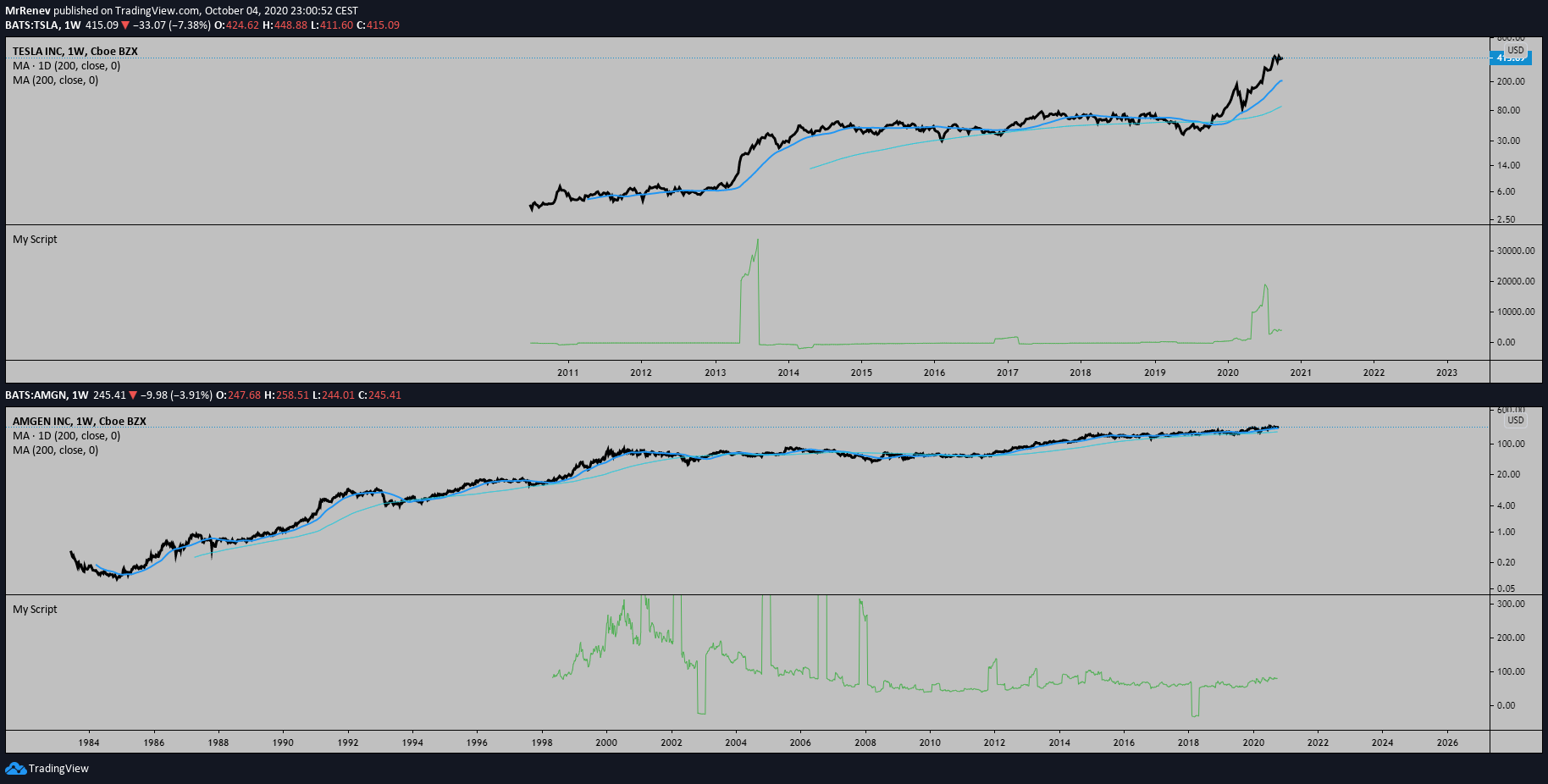Click the TSLA change −33.07 (−7.38%)

tap(172, 25)
